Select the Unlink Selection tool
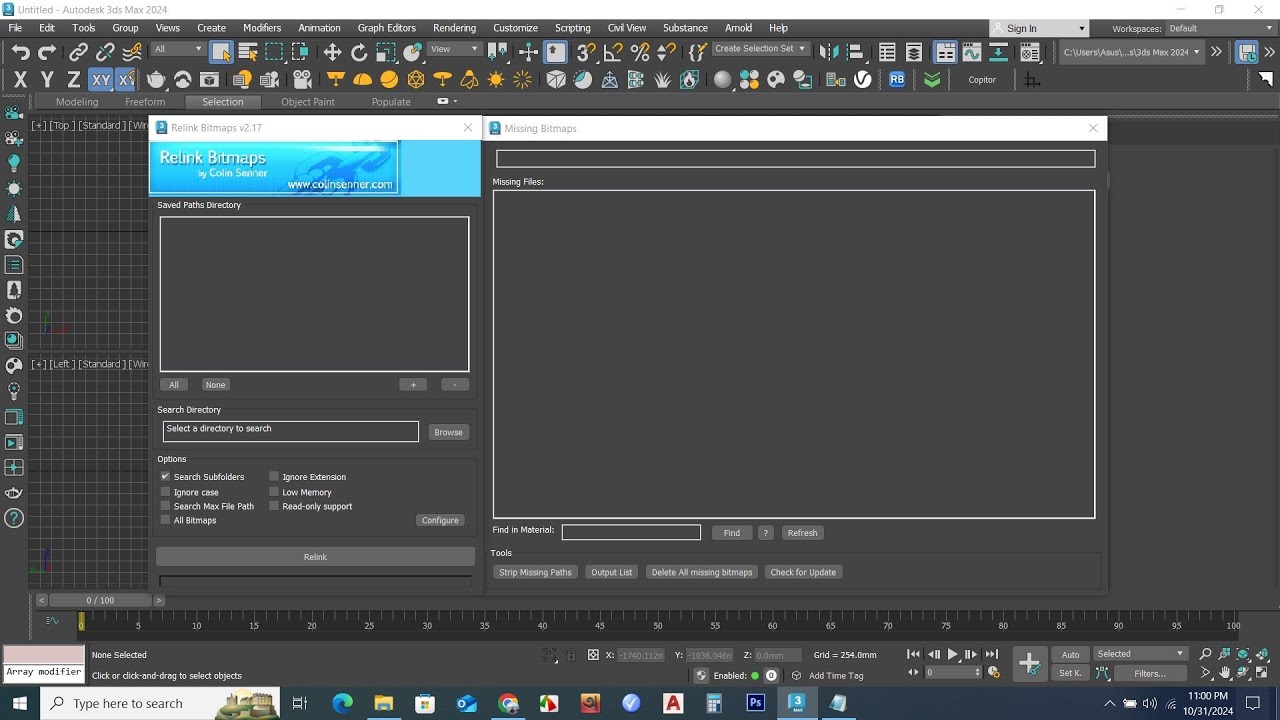 coord(105,52)
